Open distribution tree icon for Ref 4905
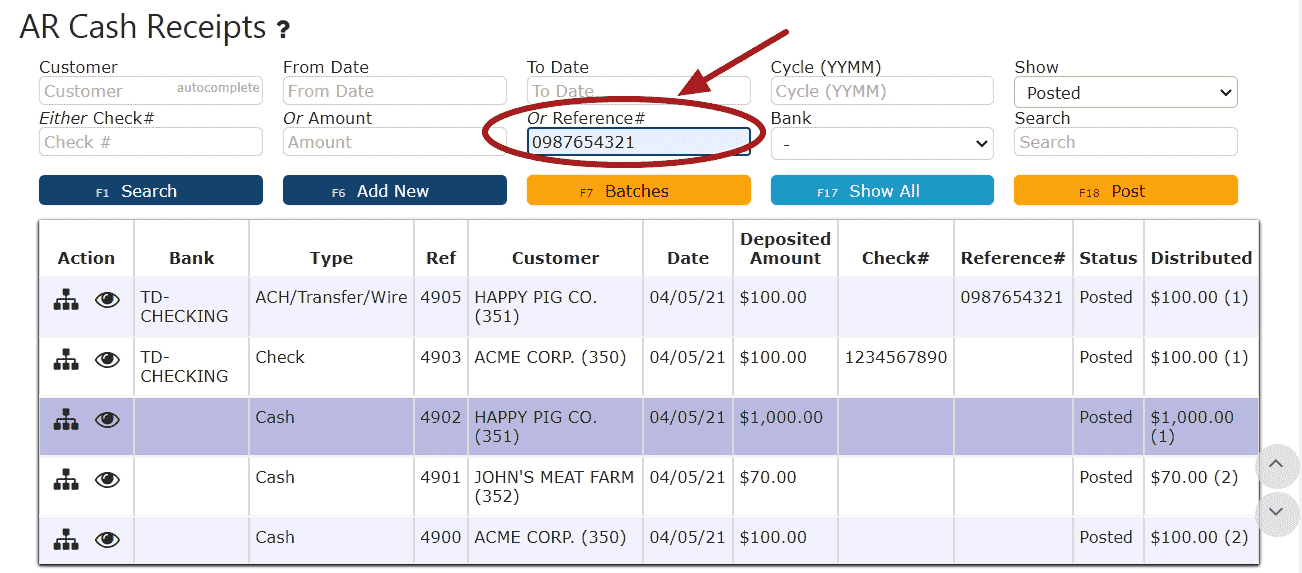The height and width of the screenshot is (573, 1302). [x=66, y=300]
